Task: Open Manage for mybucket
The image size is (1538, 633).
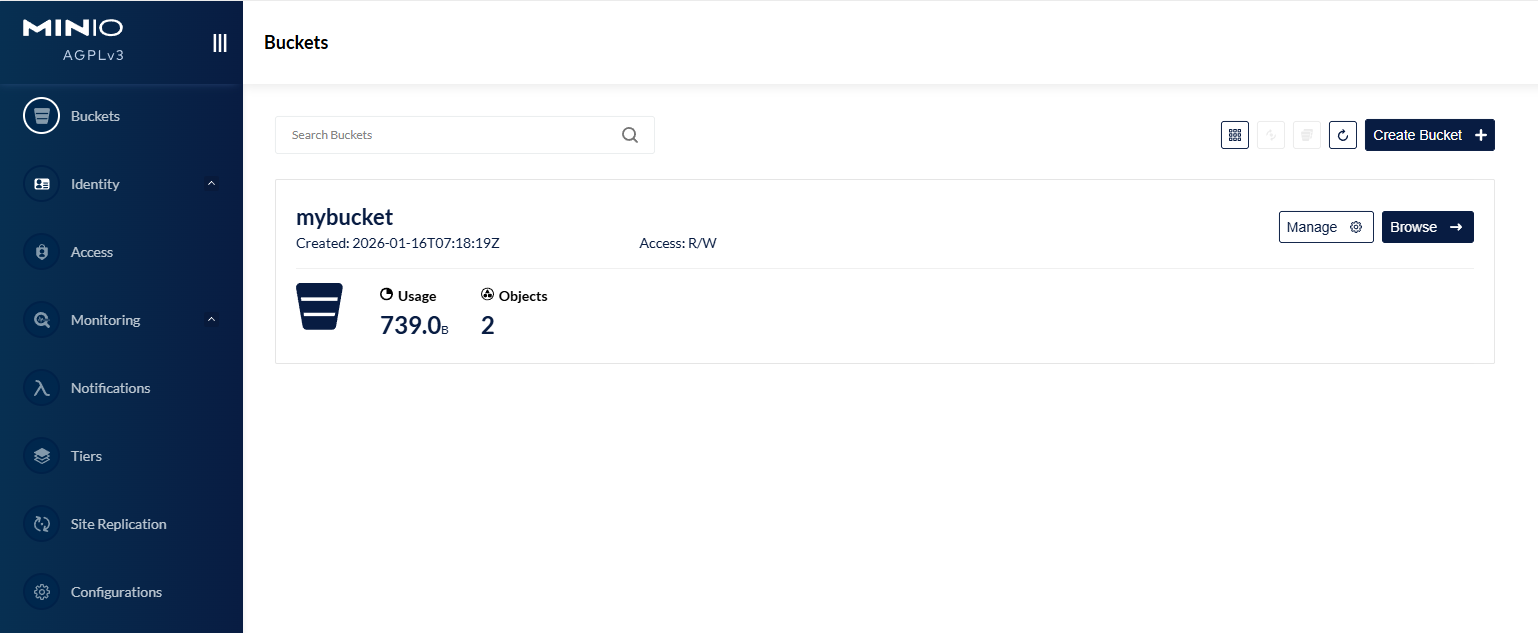Action: tap(1326, 227)
